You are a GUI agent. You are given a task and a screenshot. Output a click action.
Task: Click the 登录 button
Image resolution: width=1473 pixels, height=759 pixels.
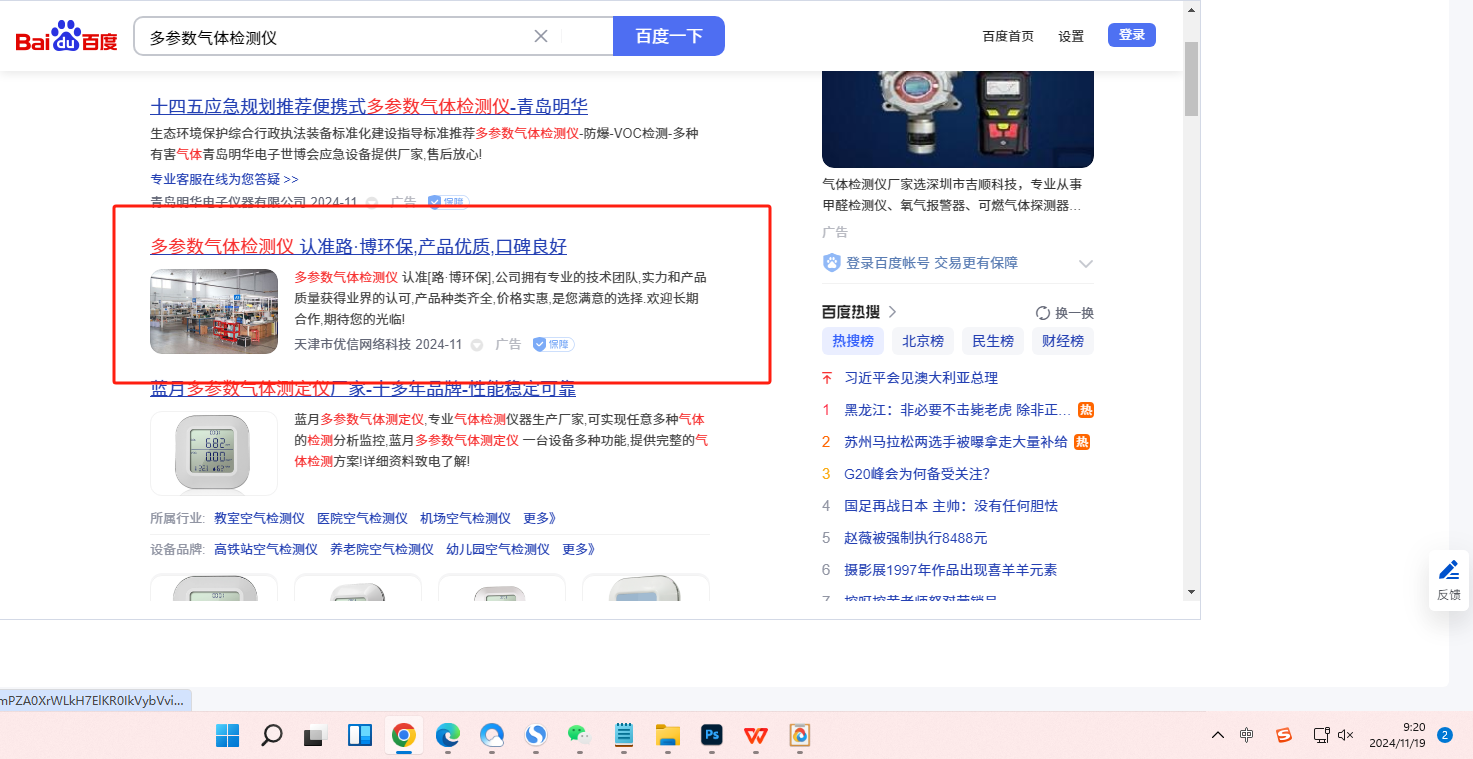pos(1132,35)
